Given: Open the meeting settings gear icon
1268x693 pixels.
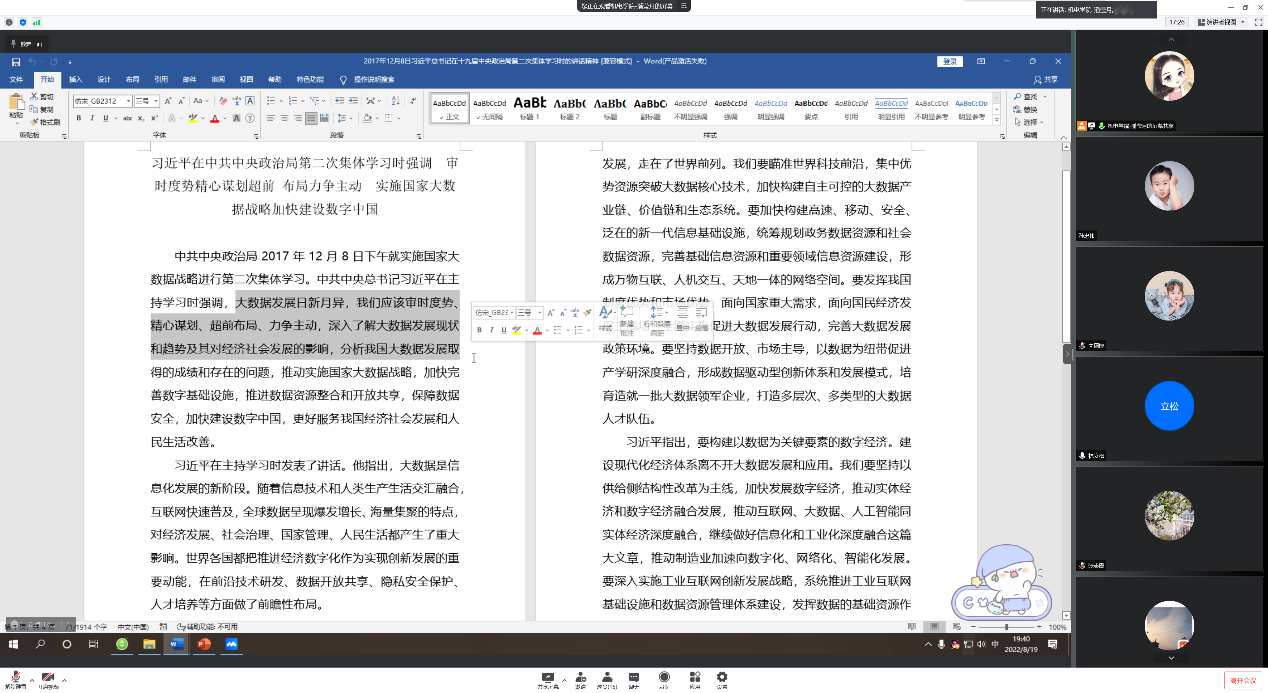Looking at the screenshot, I should coord(722,678).
